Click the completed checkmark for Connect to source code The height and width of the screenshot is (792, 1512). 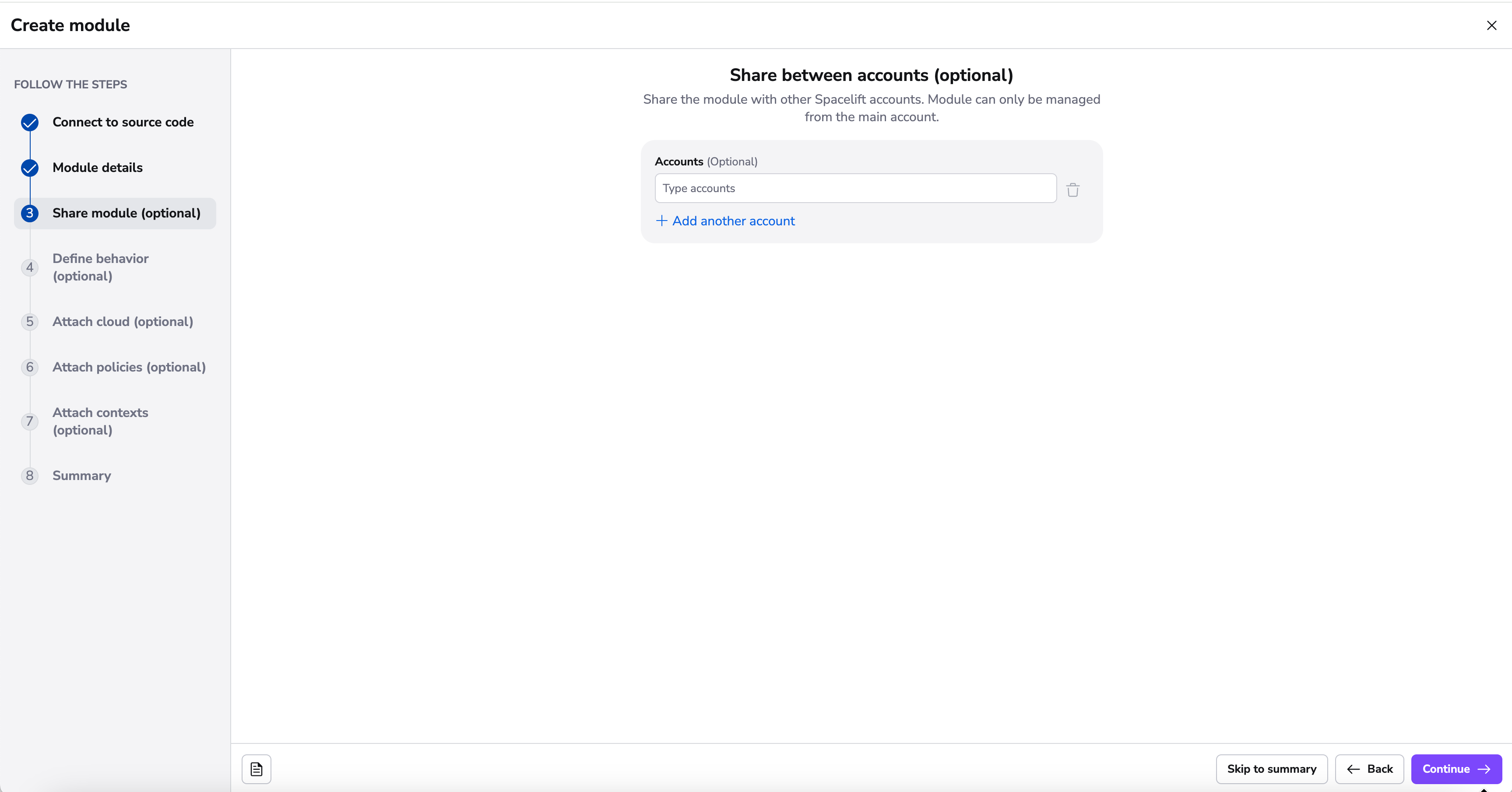click(x=30, y=123)
